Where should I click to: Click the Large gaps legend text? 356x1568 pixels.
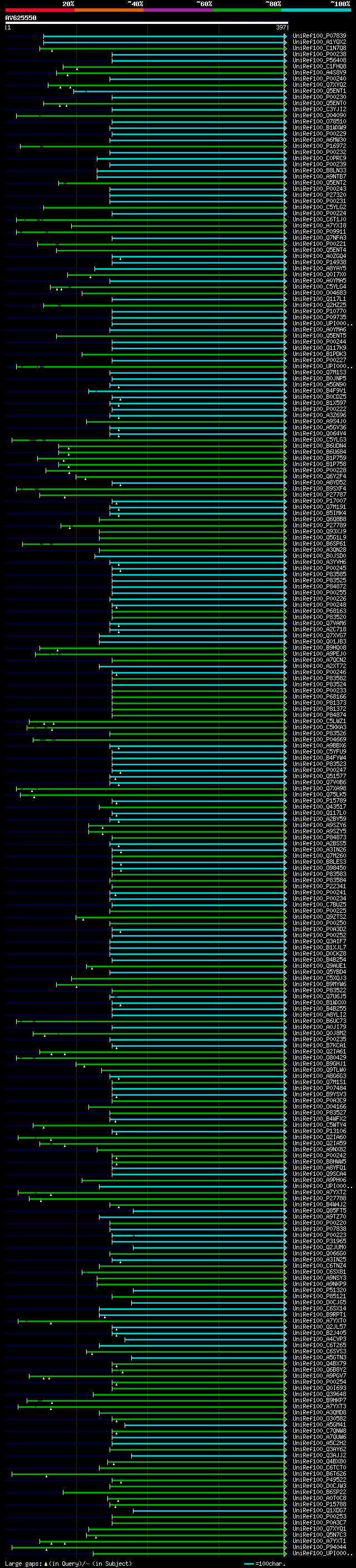click(69, 1564)
